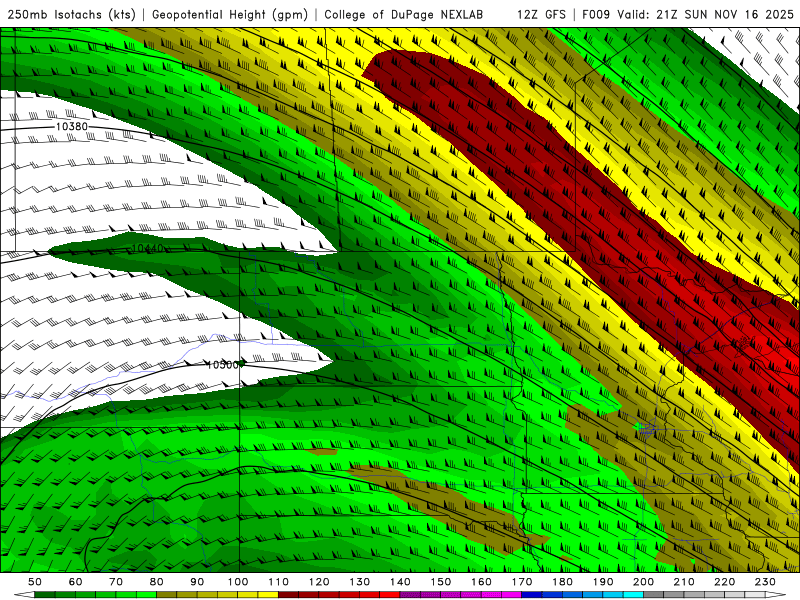Click the '130' color bar label
The height and width of the screenshot is (600, 800).
point(360,582)
